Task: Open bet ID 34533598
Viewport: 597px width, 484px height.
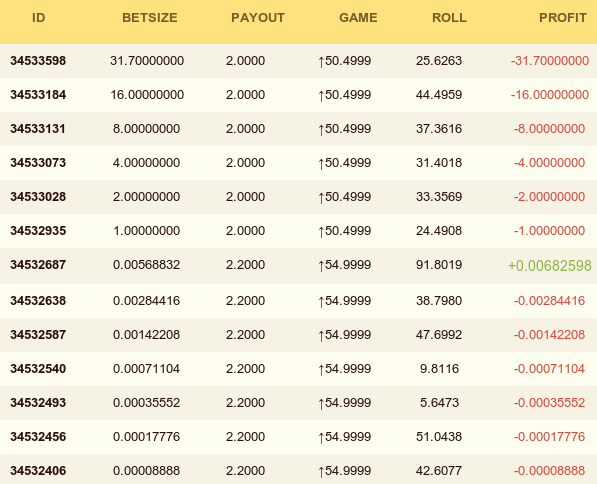Action: 38,61
